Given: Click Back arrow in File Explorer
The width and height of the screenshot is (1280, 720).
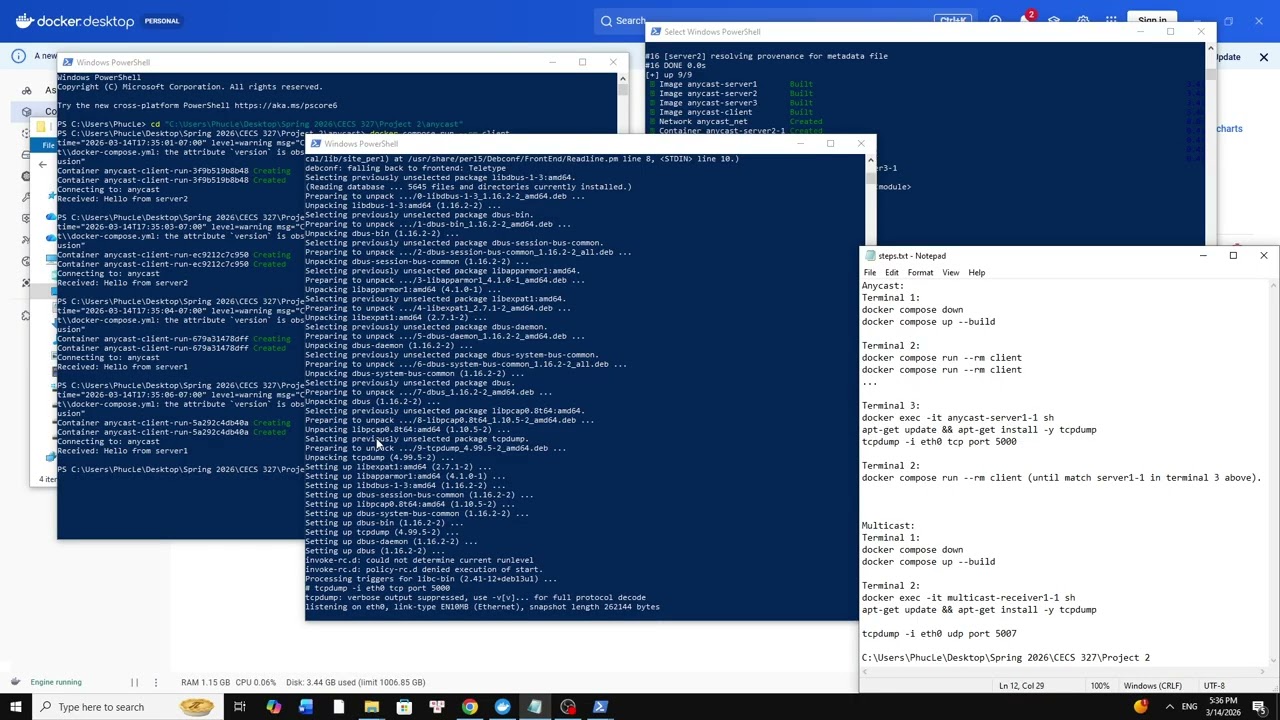Looking at the screenshot, I should tap(43, 164).
